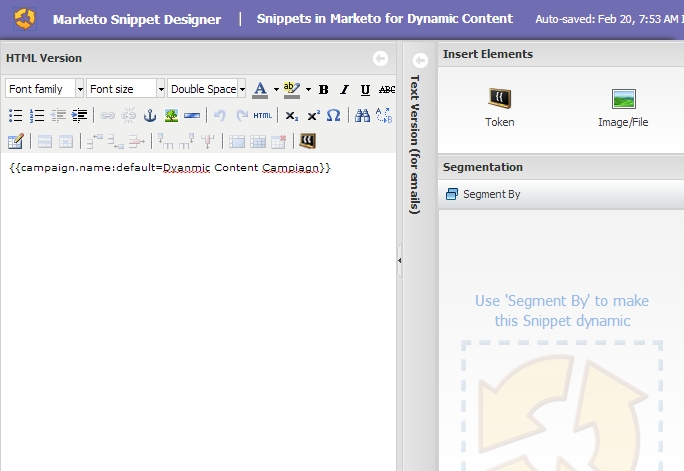684x471 pixels.
Task: Merge table cells
Action: pos(258,142)
